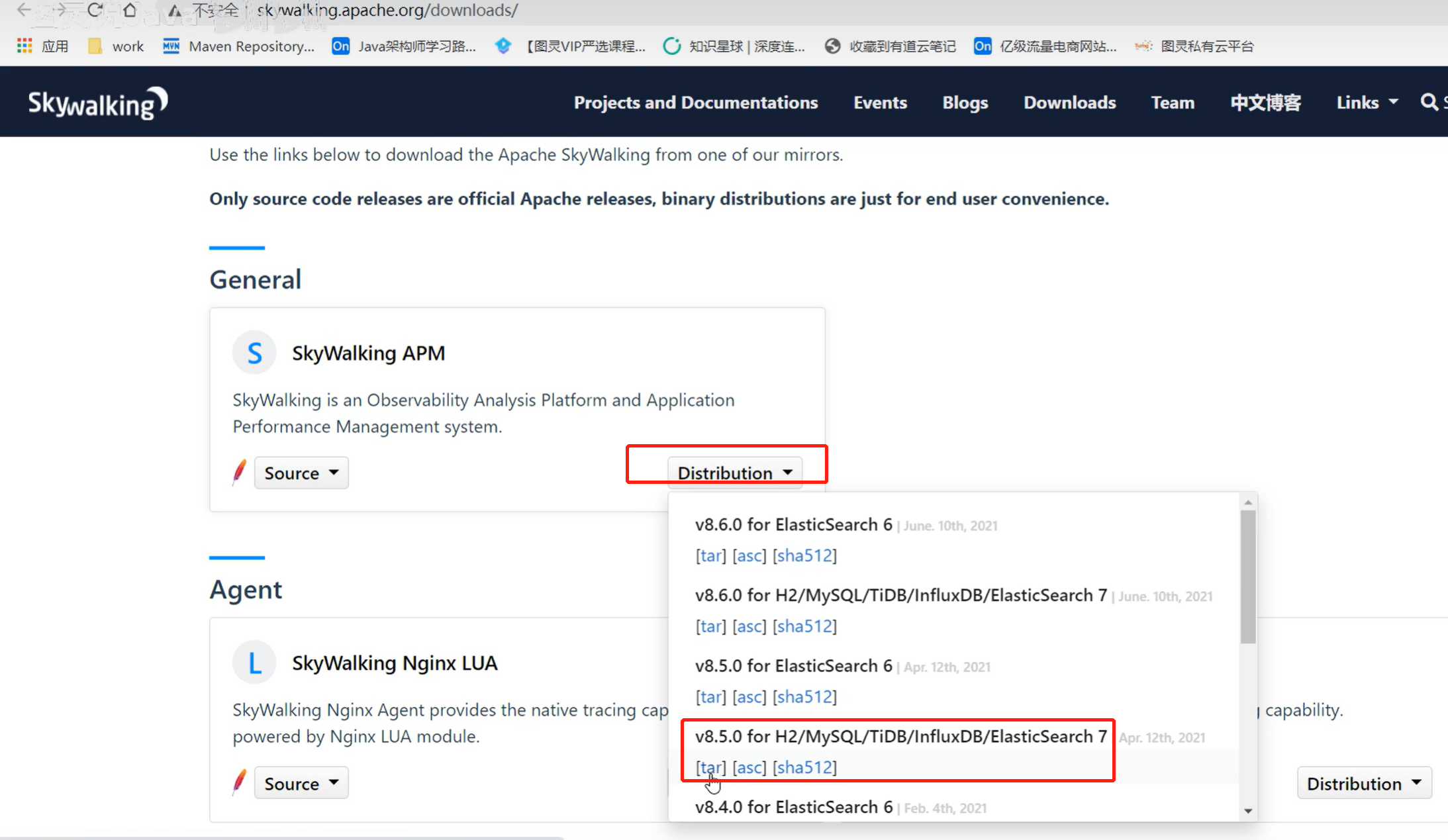The image size is (1448, 840).
Task: Click the dropdown list scroll-down arrow
Action: 1248,811
